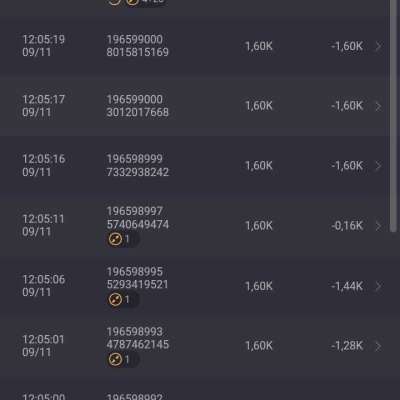Select round ID ending in 4787462145

[x=137, y=338]
